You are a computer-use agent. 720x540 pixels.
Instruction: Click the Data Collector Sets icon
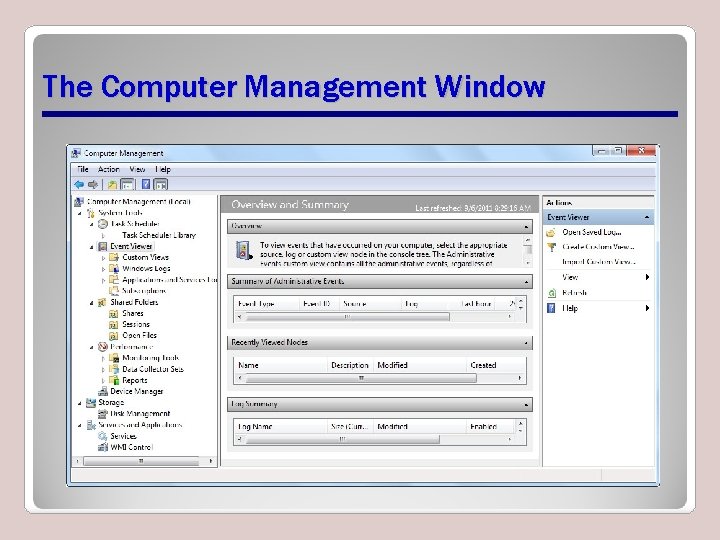pyautogui.click(x=114, y=369)
